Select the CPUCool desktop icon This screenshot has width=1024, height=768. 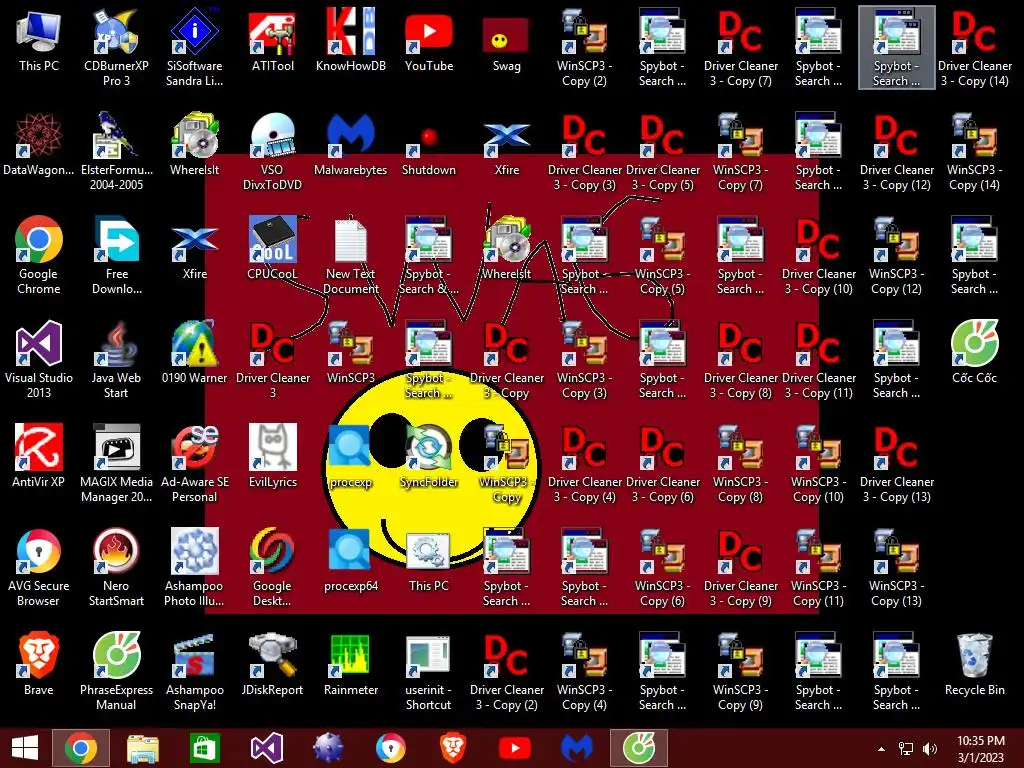[x=273, y=248]
